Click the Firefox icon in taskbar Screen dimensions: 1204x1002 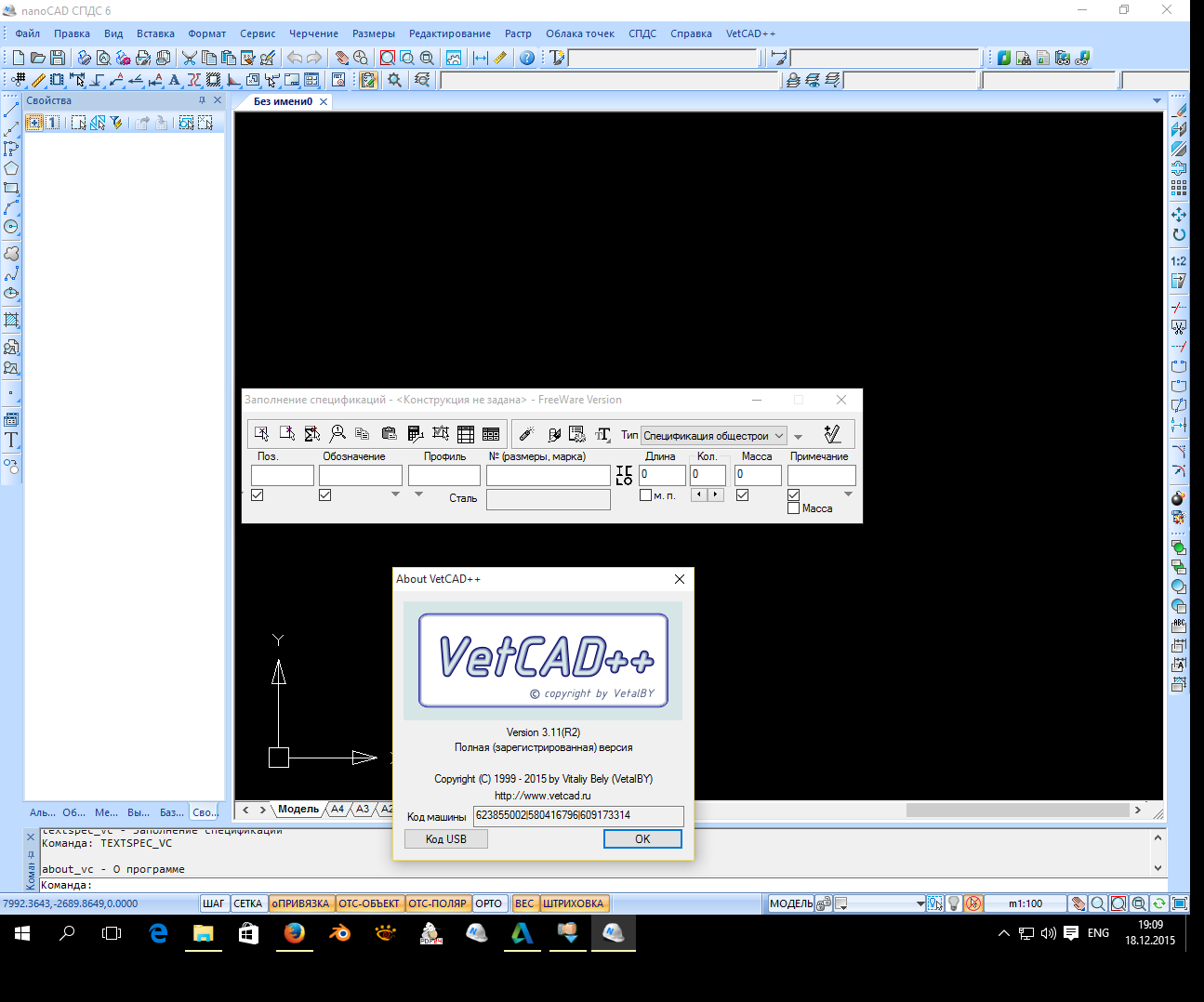295,933
